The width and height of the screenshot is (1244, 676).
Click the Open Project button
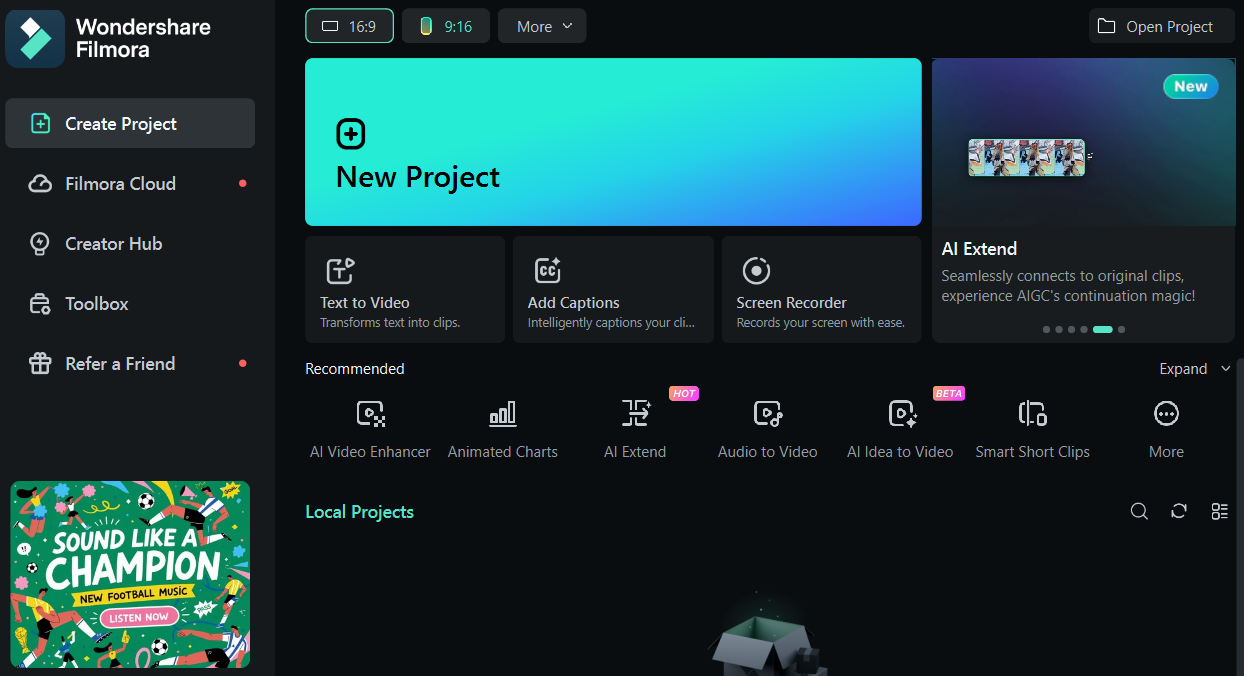(1161, 26)
